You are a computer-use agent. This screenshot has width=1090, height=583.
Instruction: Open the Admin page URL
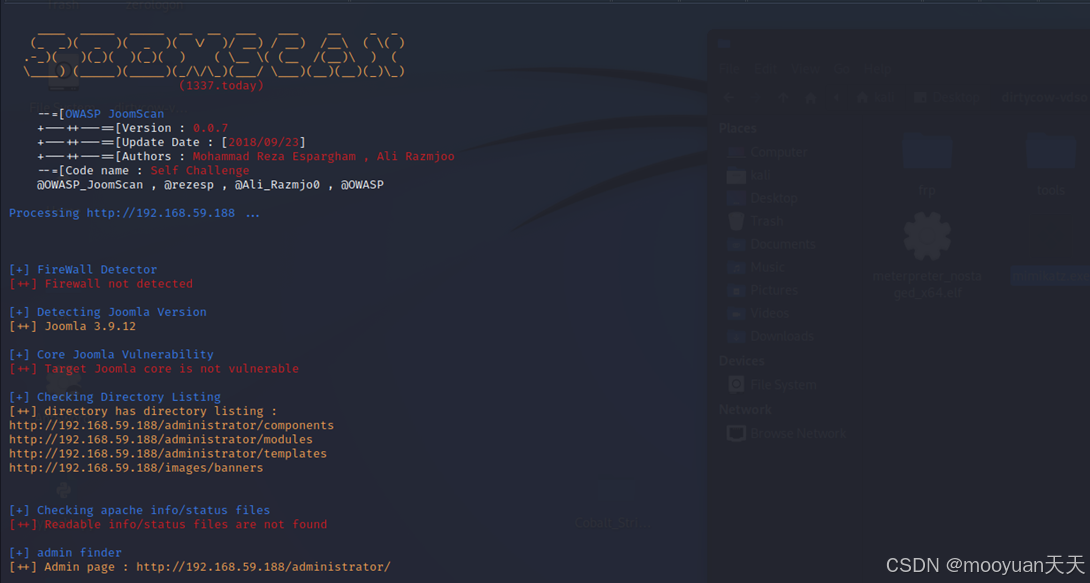263,567
